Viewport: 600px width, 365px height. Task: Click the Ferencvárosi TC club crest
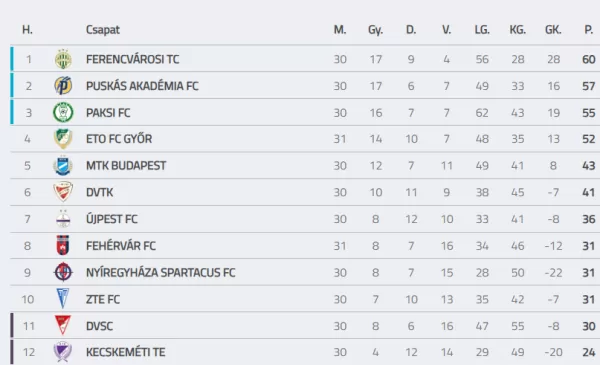click(63, 59)
